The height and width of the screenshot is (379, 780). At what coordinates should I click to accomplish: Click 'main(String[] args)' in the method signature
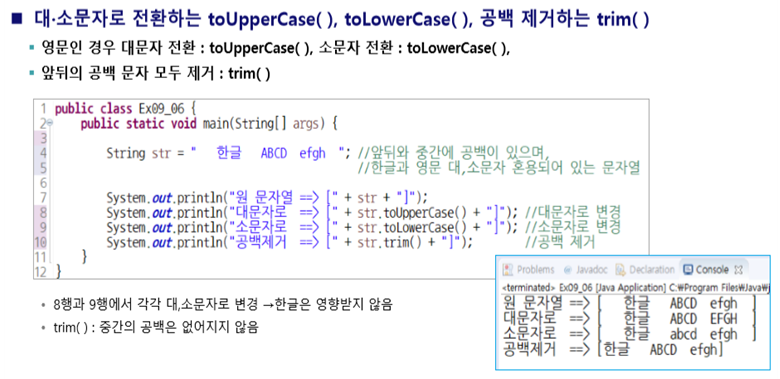pos(264,123)
